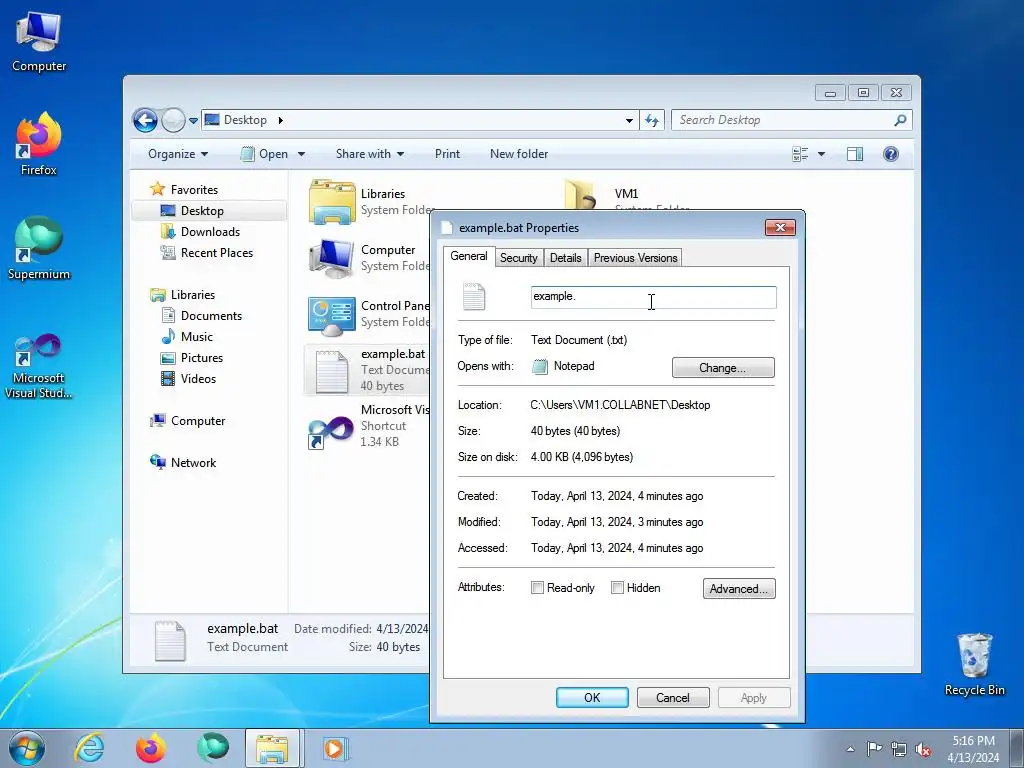The height and width of the screenshot is (768, 1024).
Task: Launch Internet Explorer from taskbar
Action: pyautogui.click(x=89, y=748)
